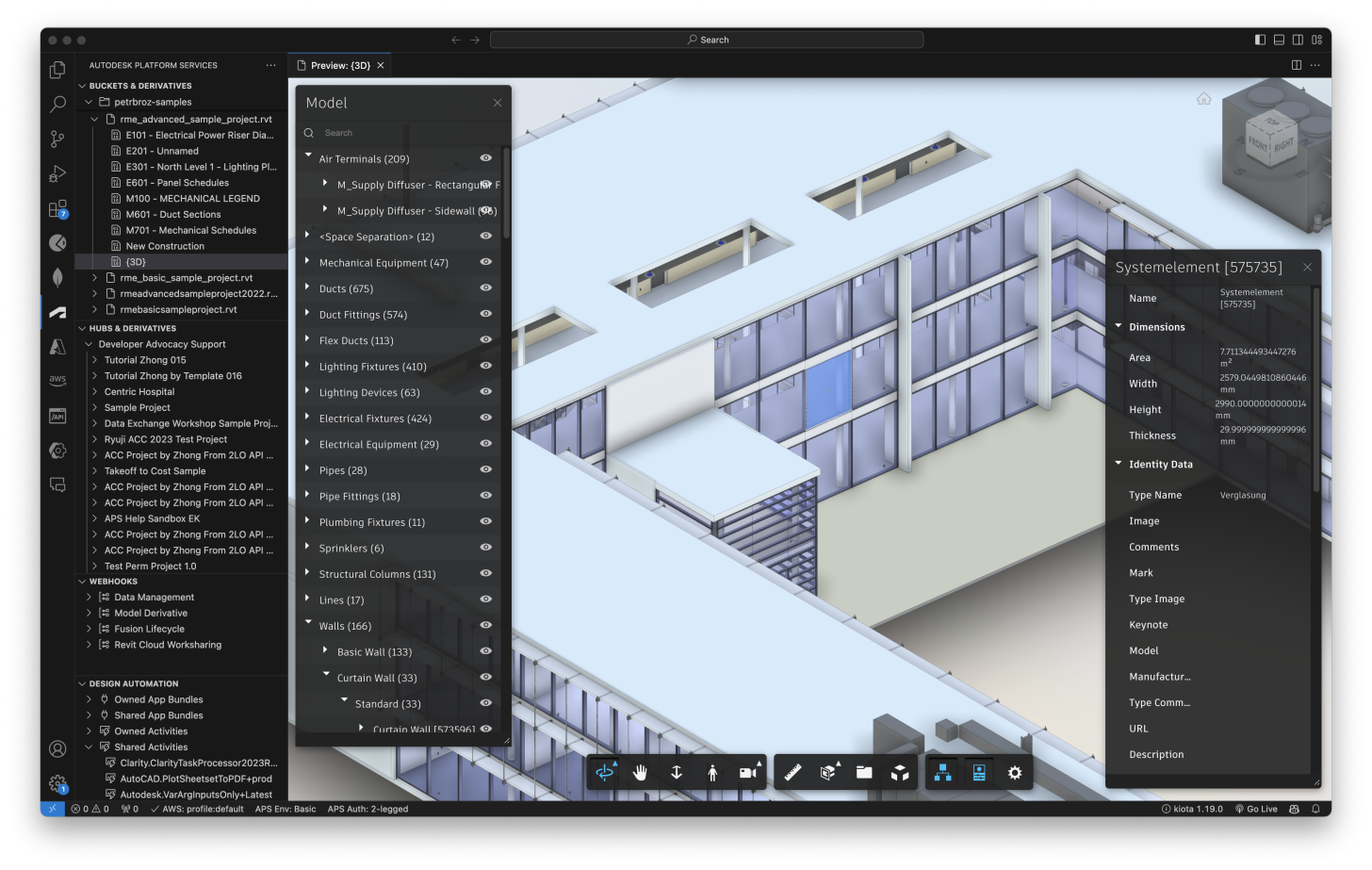Toggle the Model browser tool button
Screen dimensions: 1372x870
[x=943, y=773]
